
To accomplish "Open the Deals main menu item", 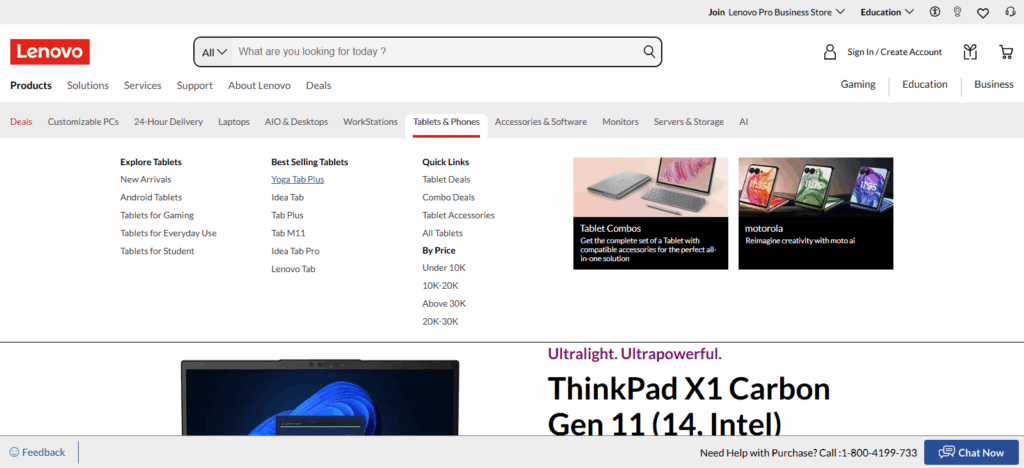I will point(319,86).
